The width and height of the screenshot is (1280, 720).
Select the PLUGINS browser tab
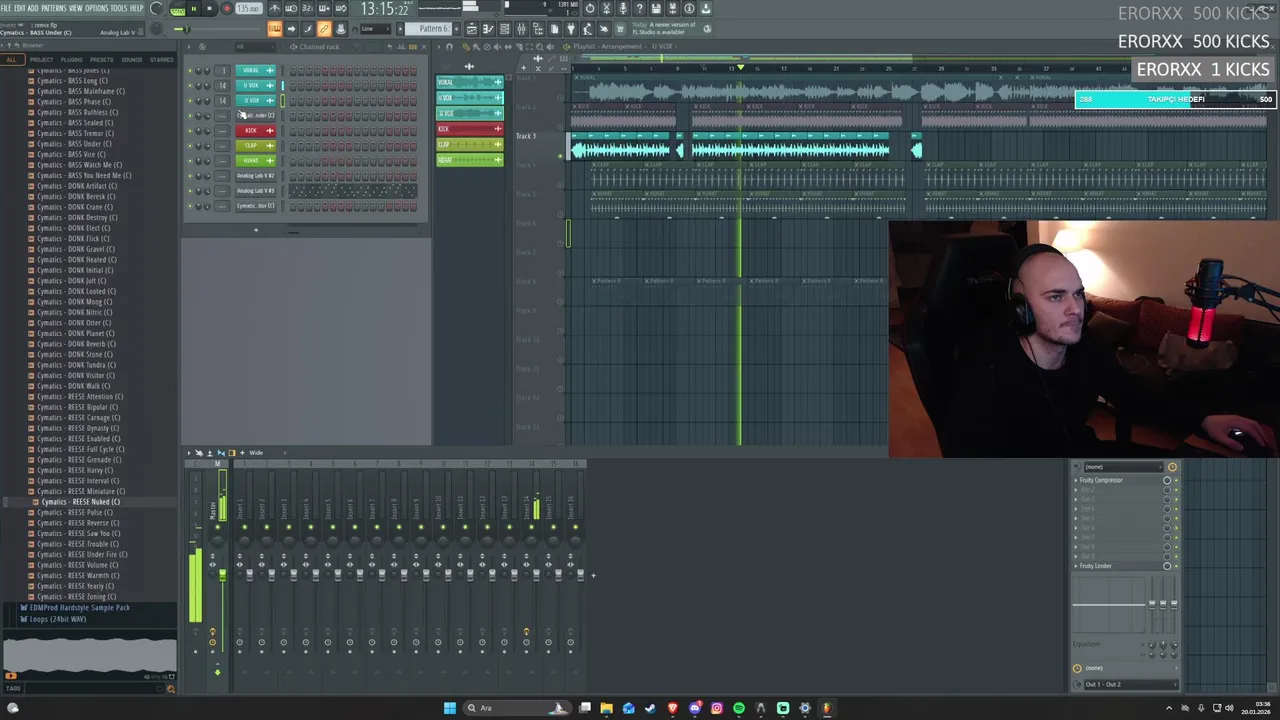[72, 60]
